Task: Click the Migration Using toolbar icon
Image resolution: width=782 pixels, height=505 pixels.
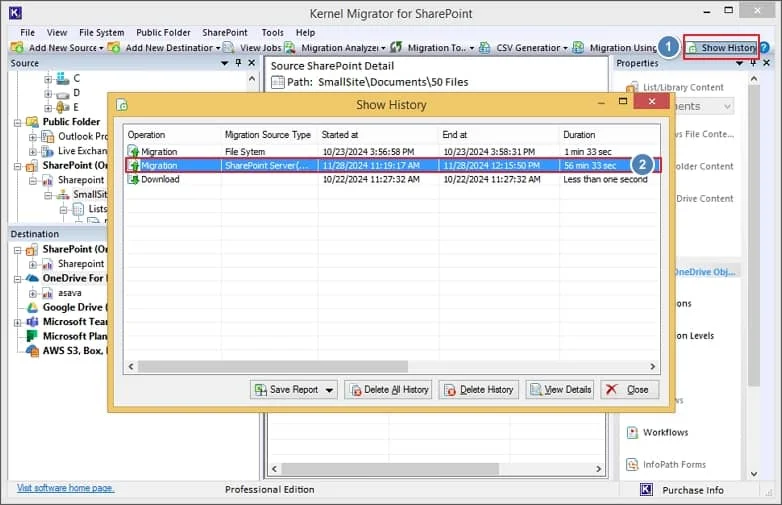Action: (x=578, y=47)
